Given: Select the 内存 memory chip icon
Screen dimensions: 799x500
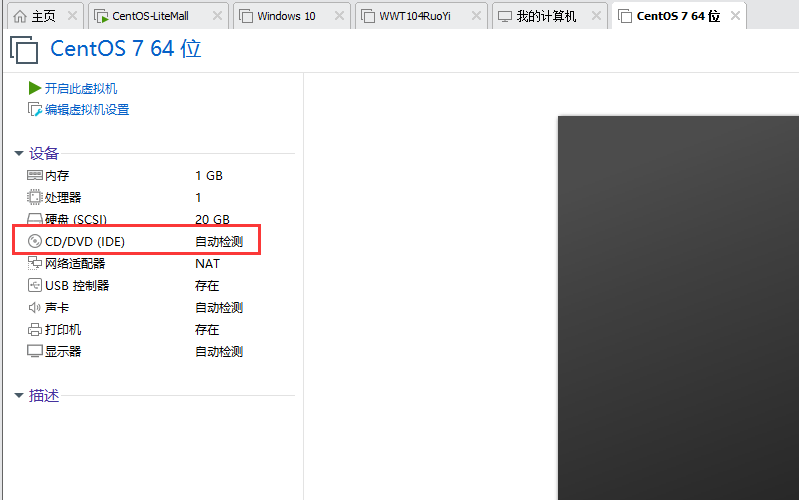Looking at the screenshot, I should pyautogui.click(x=35, y=176).
